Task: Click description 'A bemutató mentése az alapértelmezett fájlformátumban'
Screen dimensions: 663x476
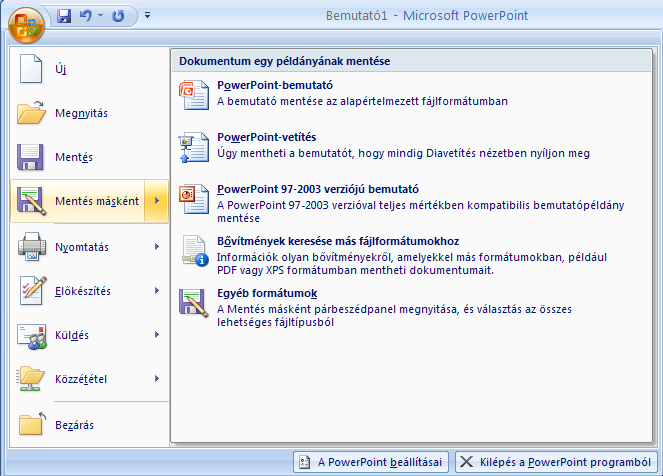Action: [x=362, y=101]
